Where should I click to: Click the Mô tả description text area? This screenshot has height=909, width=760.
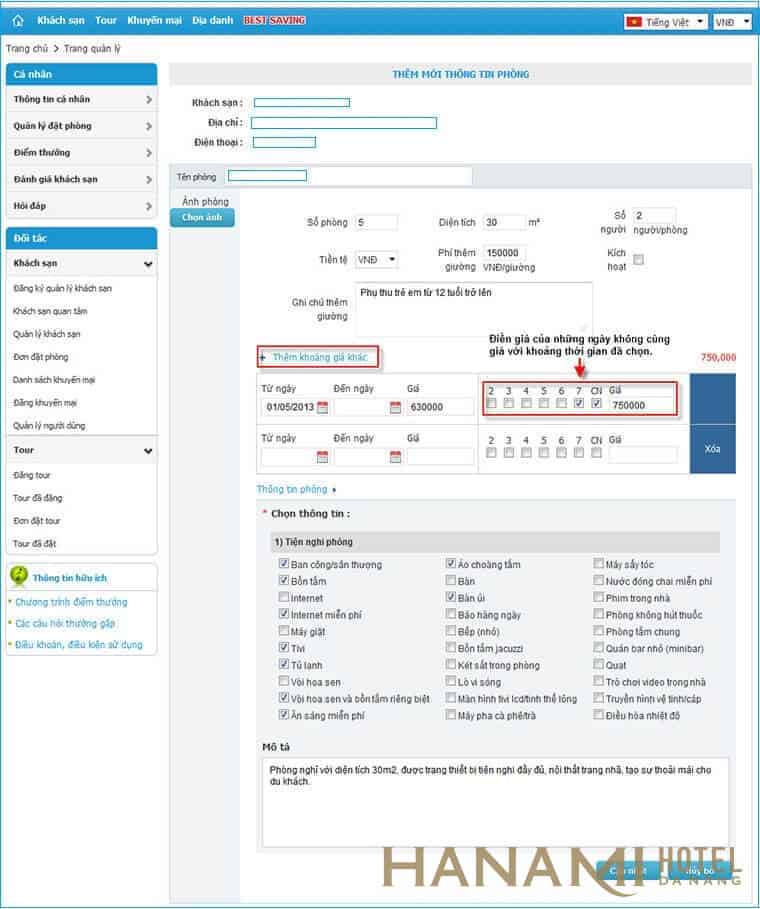tap(495, 801)
